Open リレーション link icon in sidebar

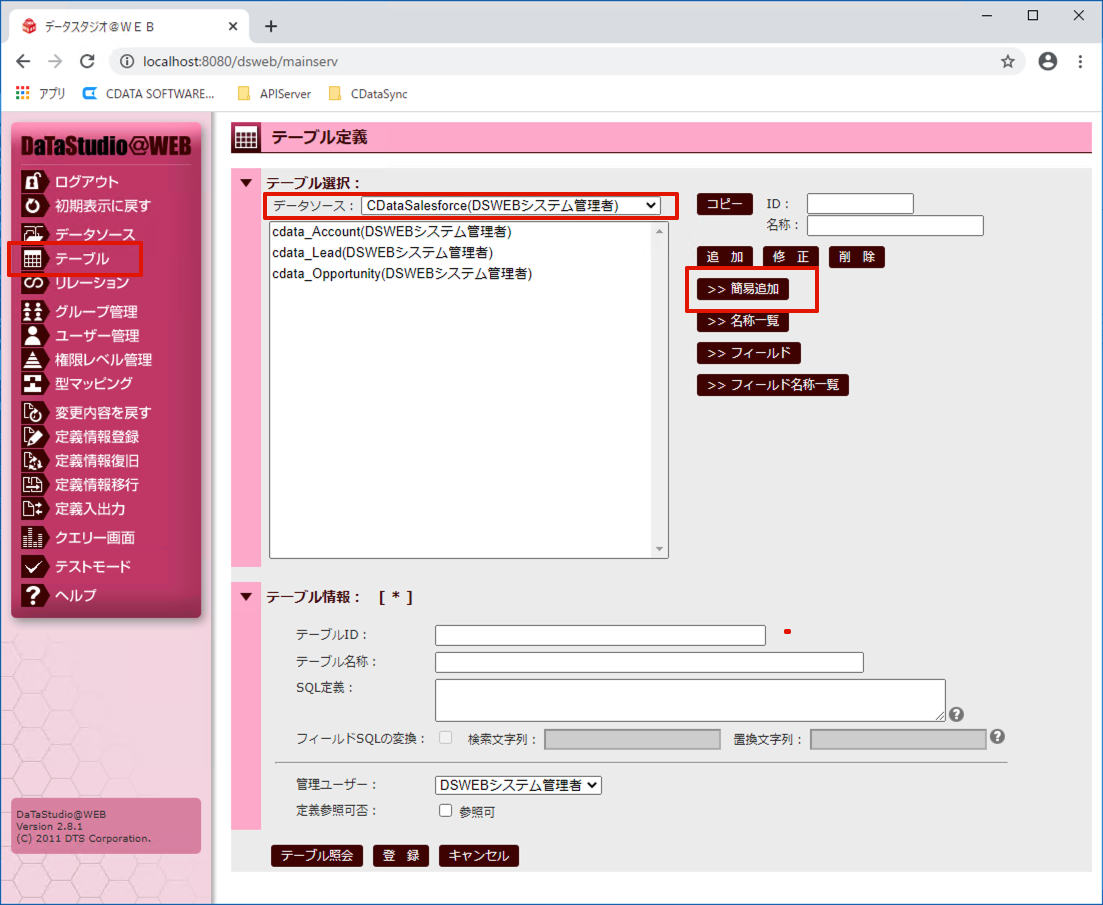32,283
